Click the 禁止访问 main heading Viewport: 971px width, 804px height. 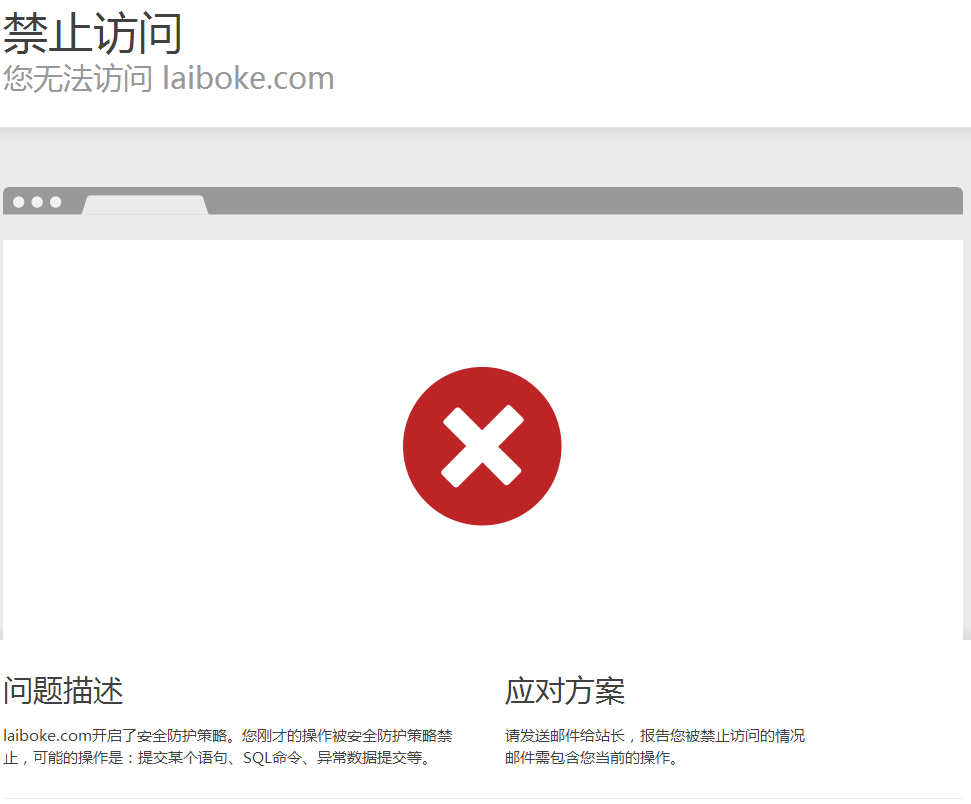(x=93, y=33)
